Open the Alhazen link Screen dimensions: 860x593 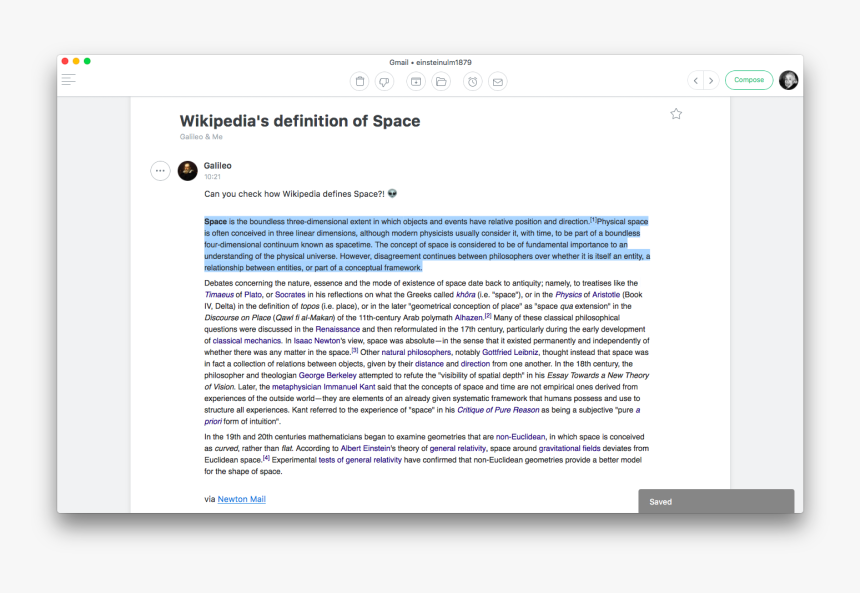pyautogui.click(x=469, y=318)
